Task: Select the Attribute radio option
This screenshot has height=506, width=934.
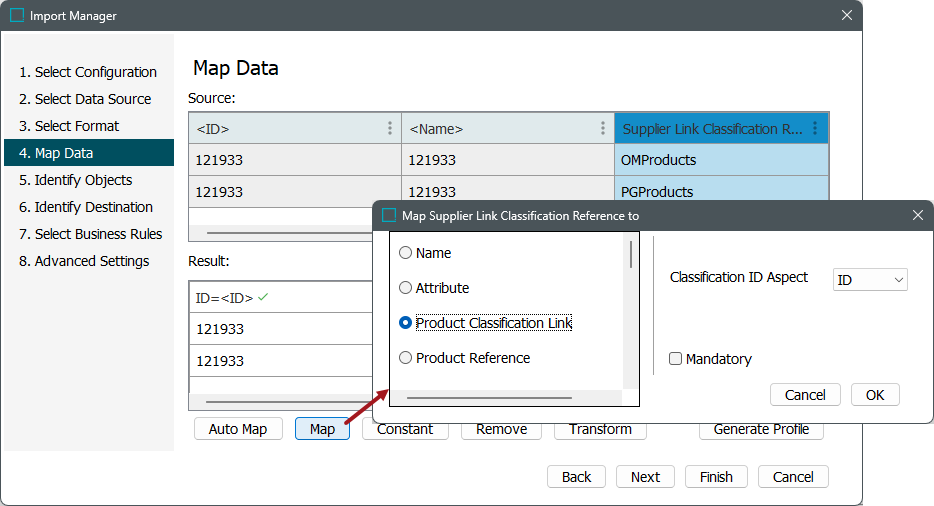Action: [x=406, y=288]
